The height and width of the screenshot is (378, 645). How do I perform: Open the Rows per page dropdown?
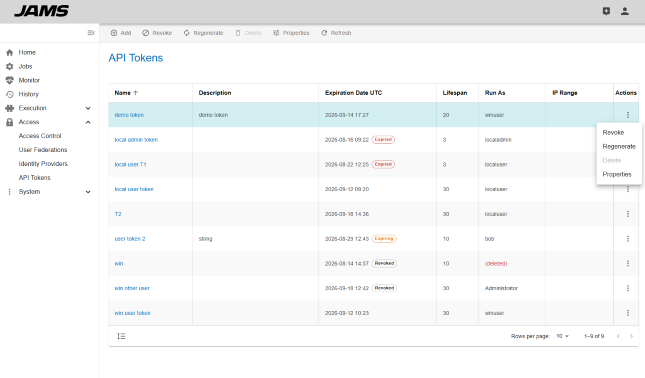tap(562, 336)
